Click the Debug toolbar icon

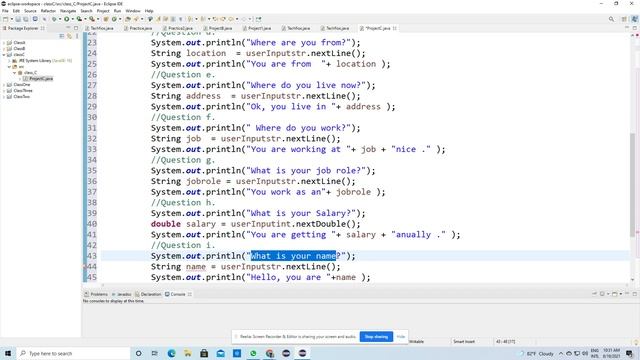click(54, 19)
